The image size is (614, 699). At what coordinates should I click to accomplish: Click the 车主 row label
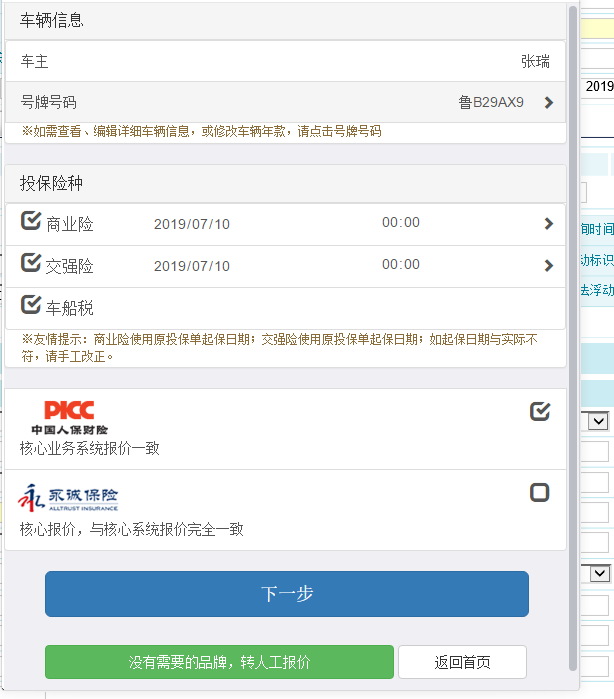[34, 61]
